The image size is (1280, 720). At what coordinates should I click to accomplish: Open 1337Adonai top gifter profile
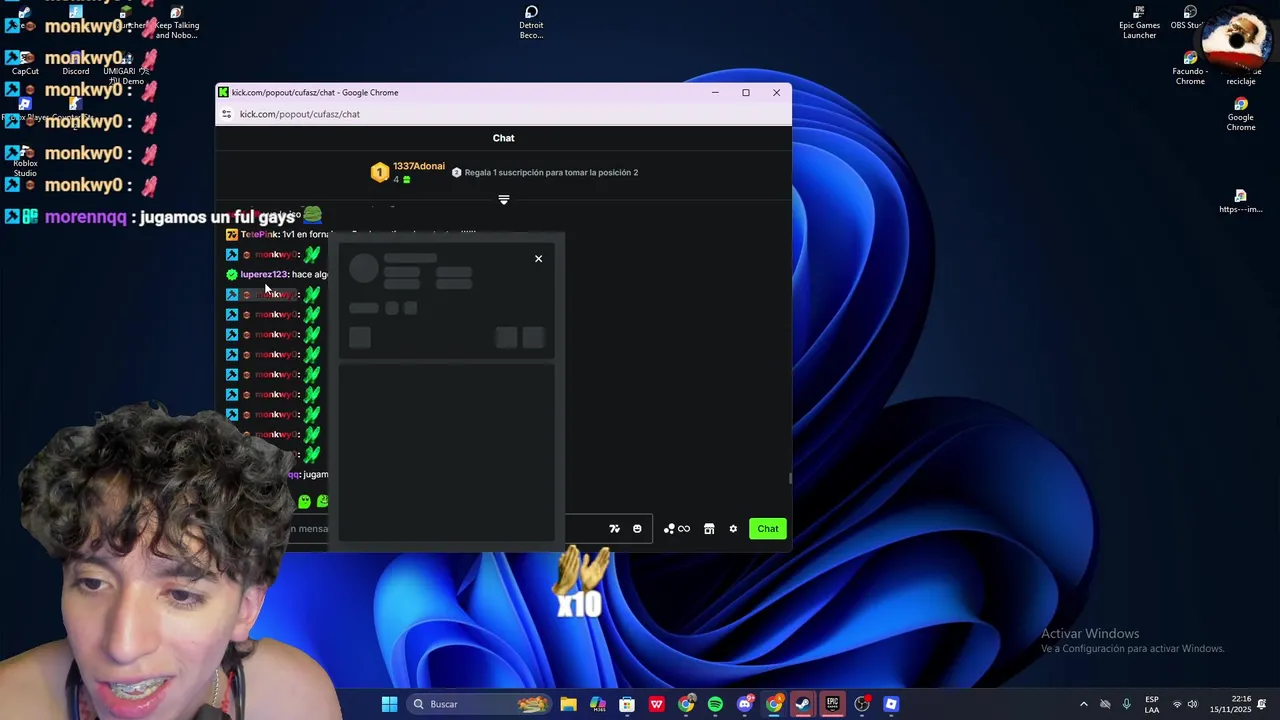pyautogui.click(x=419, y=166)
